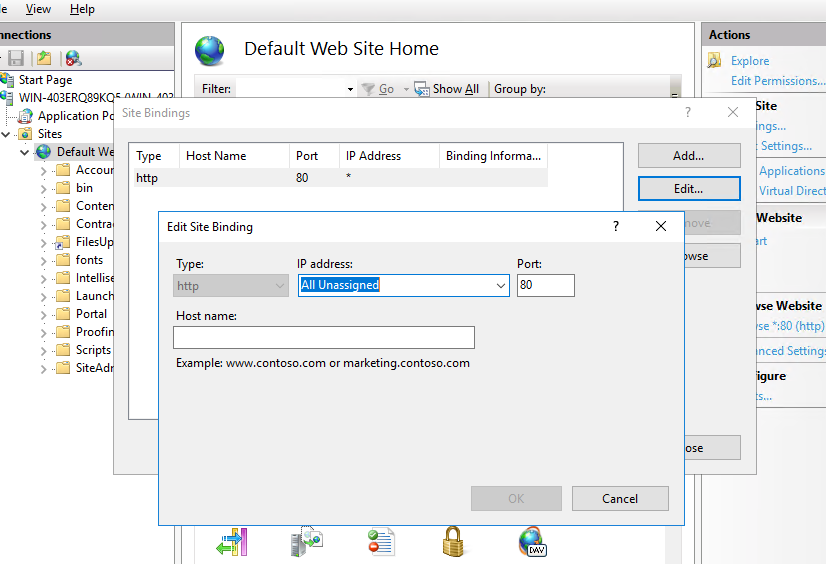Open the IP address dropdown
Image resolution: width=826 pixels, height=564 pixels.
500,285
